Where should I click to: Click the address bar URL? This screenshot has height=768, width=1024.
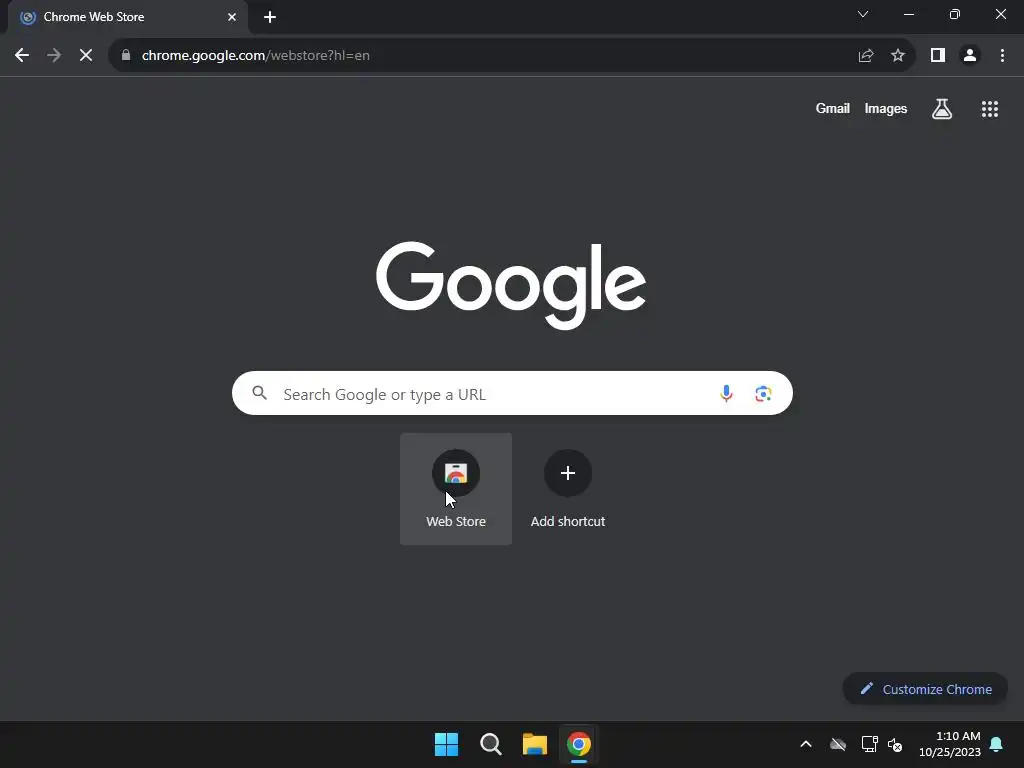[256, 56]
